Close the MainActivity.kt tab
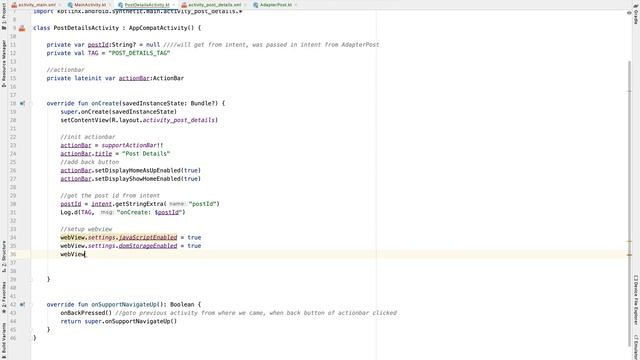 click(x=110, y=5)
